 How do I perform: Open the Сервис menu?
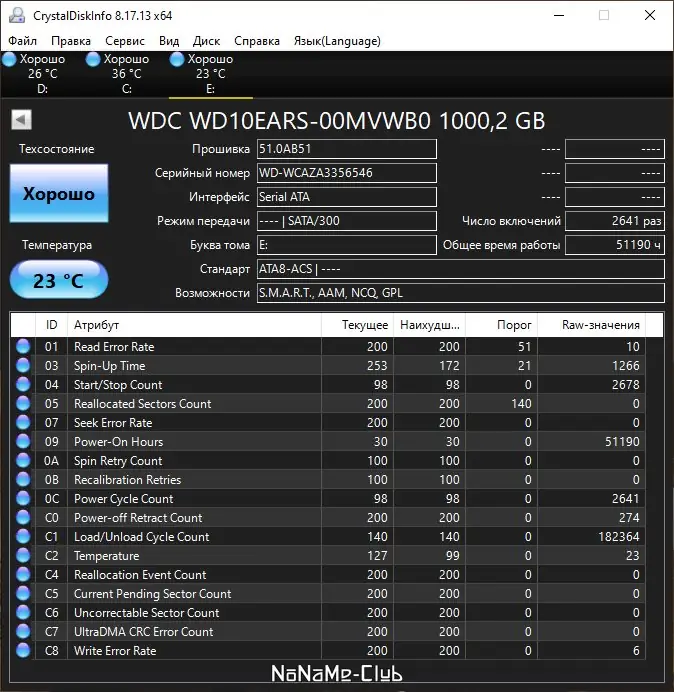[125, 41]
